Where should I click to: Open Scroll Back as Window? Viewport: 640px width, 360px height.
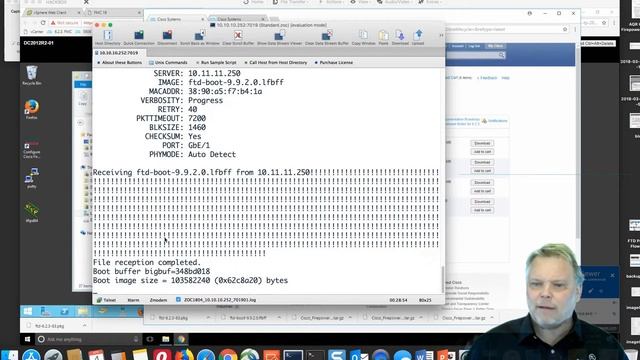point(200,38)
